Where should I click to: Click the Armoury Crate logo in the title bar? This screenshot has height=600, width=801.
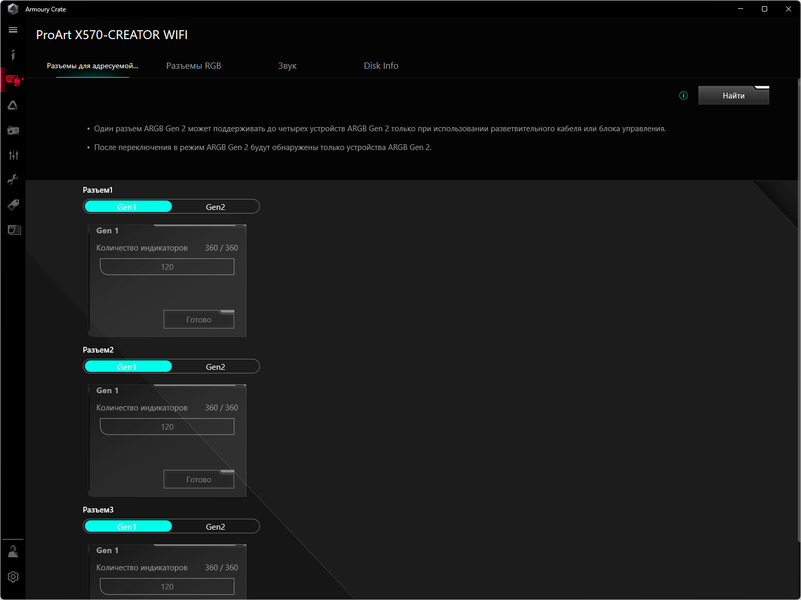pyautogui.click(x=13, y=9)
